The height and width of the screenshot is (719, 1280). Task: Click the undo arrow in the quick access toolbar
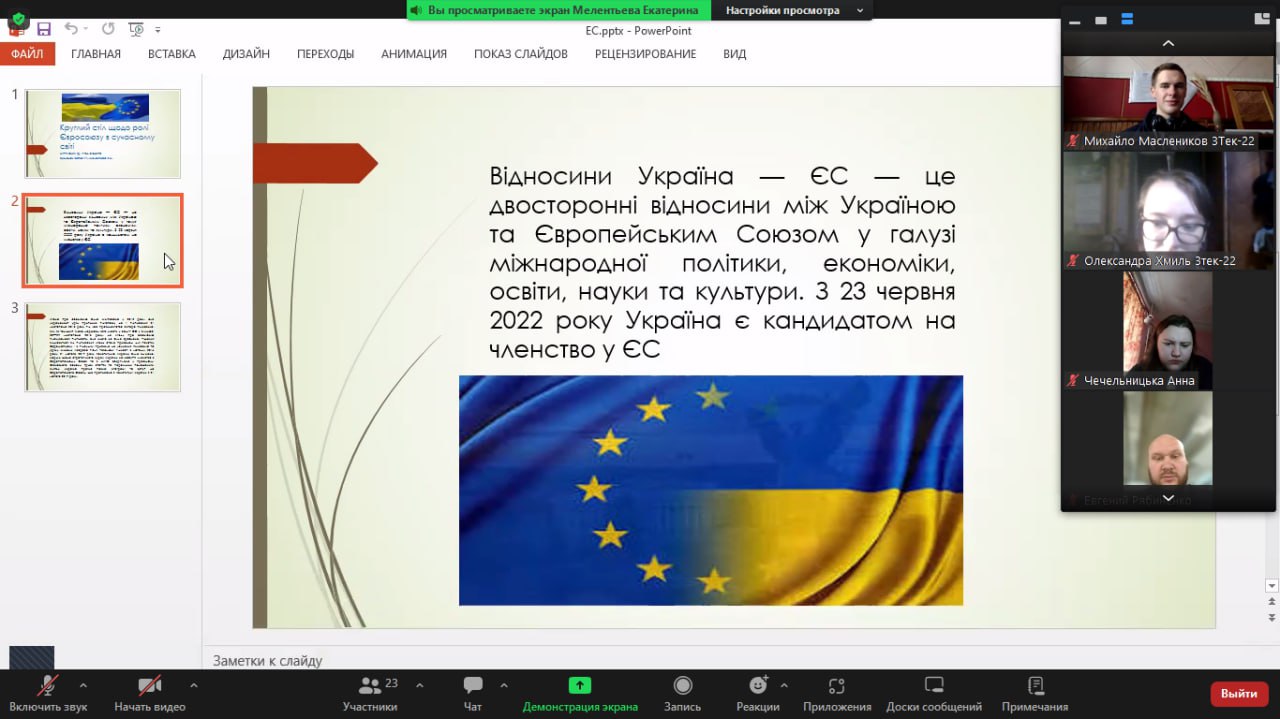71,29
